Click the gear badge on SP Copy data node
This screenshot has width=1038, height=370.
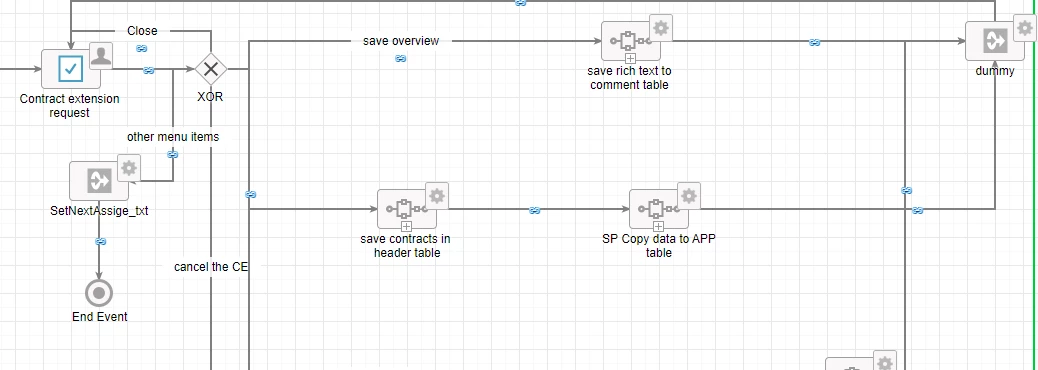[688, 195]
